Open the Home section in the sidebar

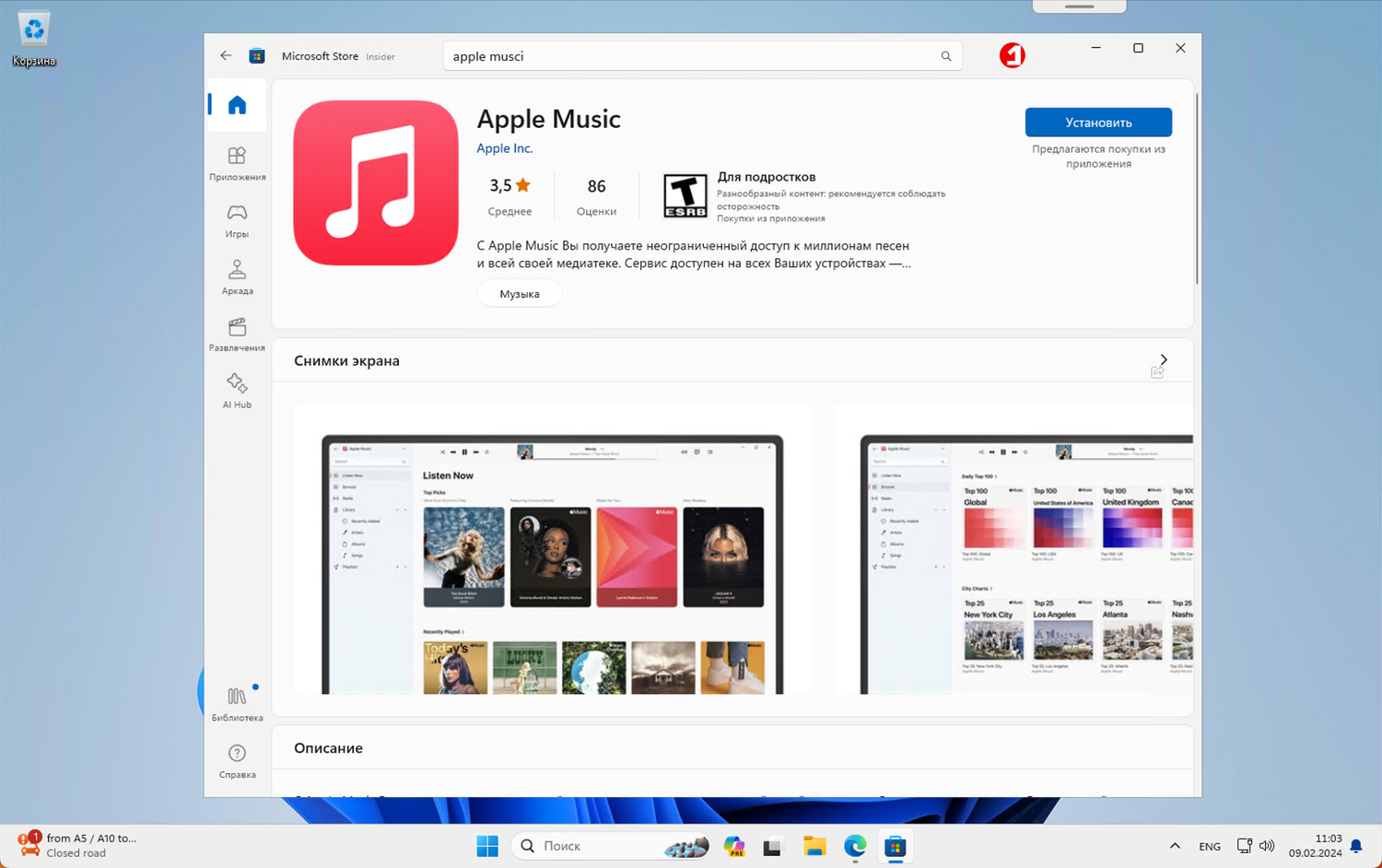[x=237, y=105]
